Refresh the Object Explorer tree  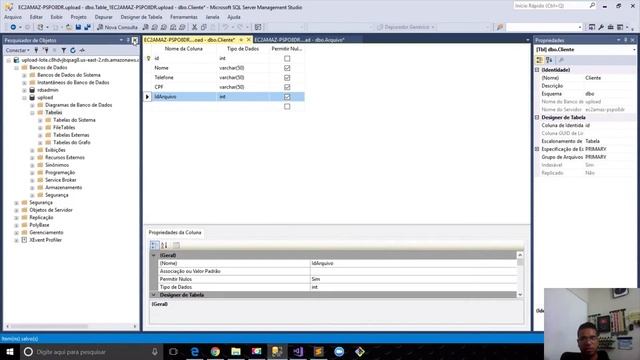pyautogui.click(x=73, y=50)
